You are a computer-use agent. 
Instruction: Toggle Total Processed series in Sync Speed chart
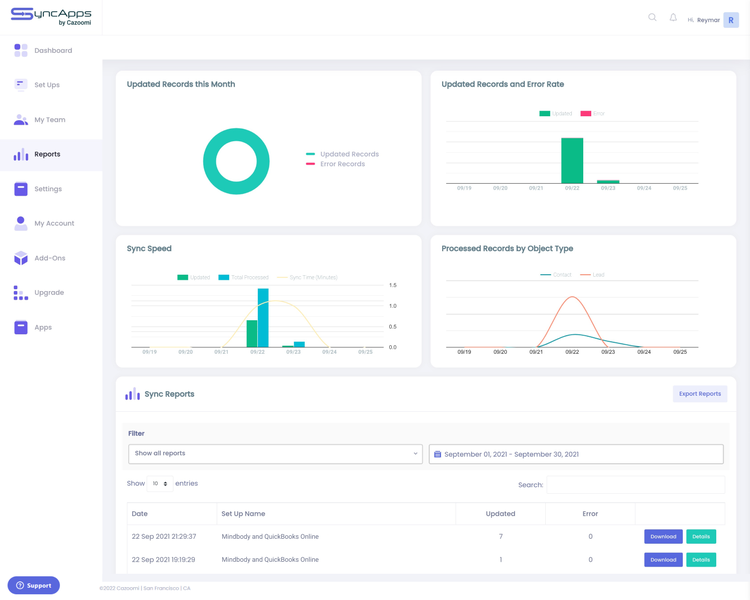[244, 277]
